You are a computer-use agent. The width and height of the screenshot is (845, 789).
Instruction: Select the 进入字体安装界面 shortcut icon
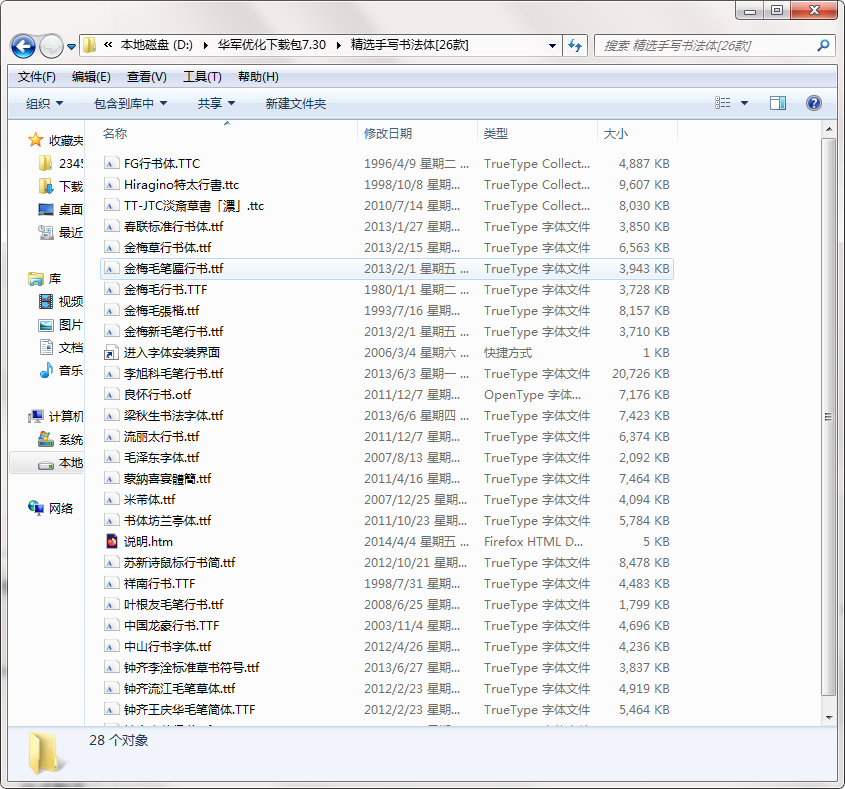(112, 353)
